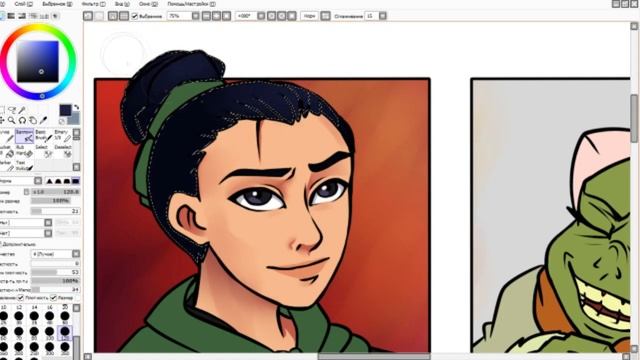Click the reset zoom icon
The width and height of the screenshot is (640, 360).
tap(227, 16)
